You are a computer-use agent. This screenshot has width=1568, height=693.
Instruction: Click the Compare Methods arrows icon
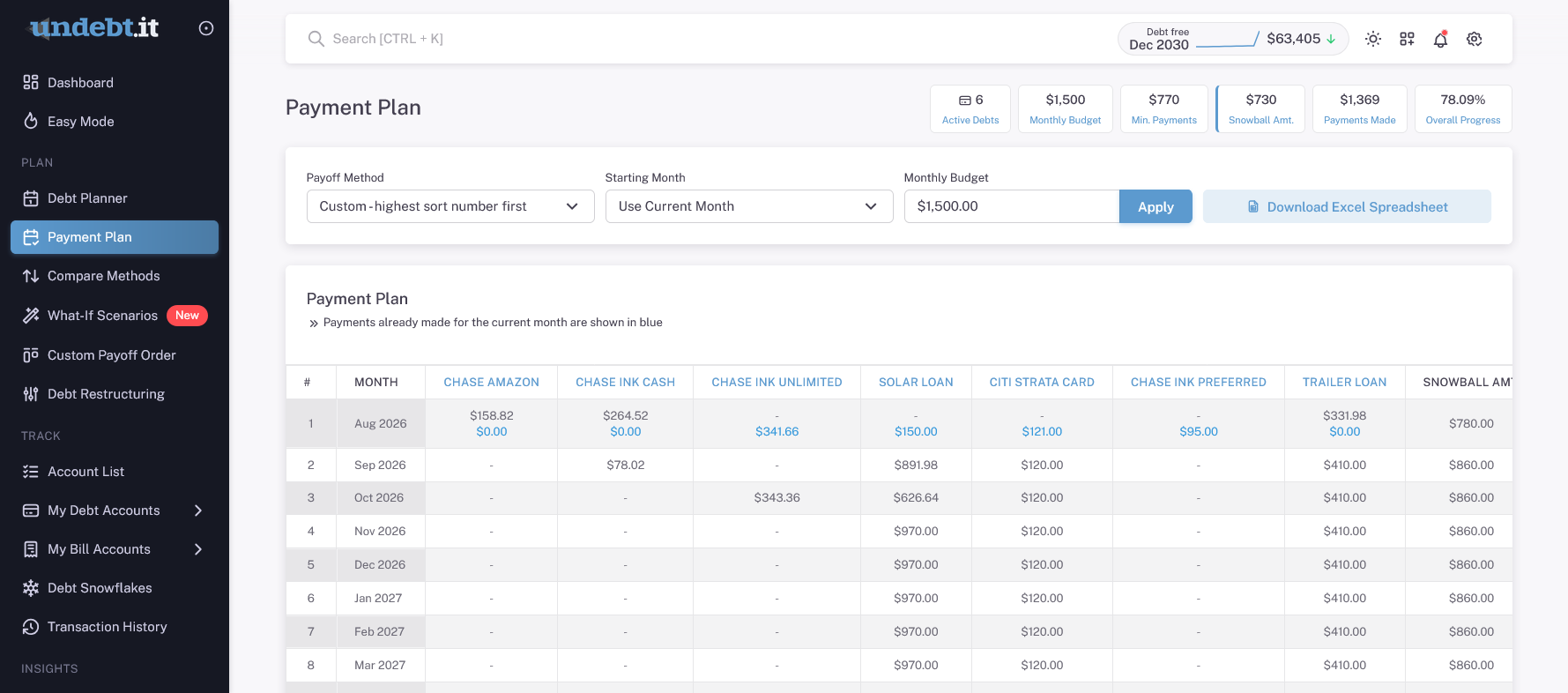(31, 276)
